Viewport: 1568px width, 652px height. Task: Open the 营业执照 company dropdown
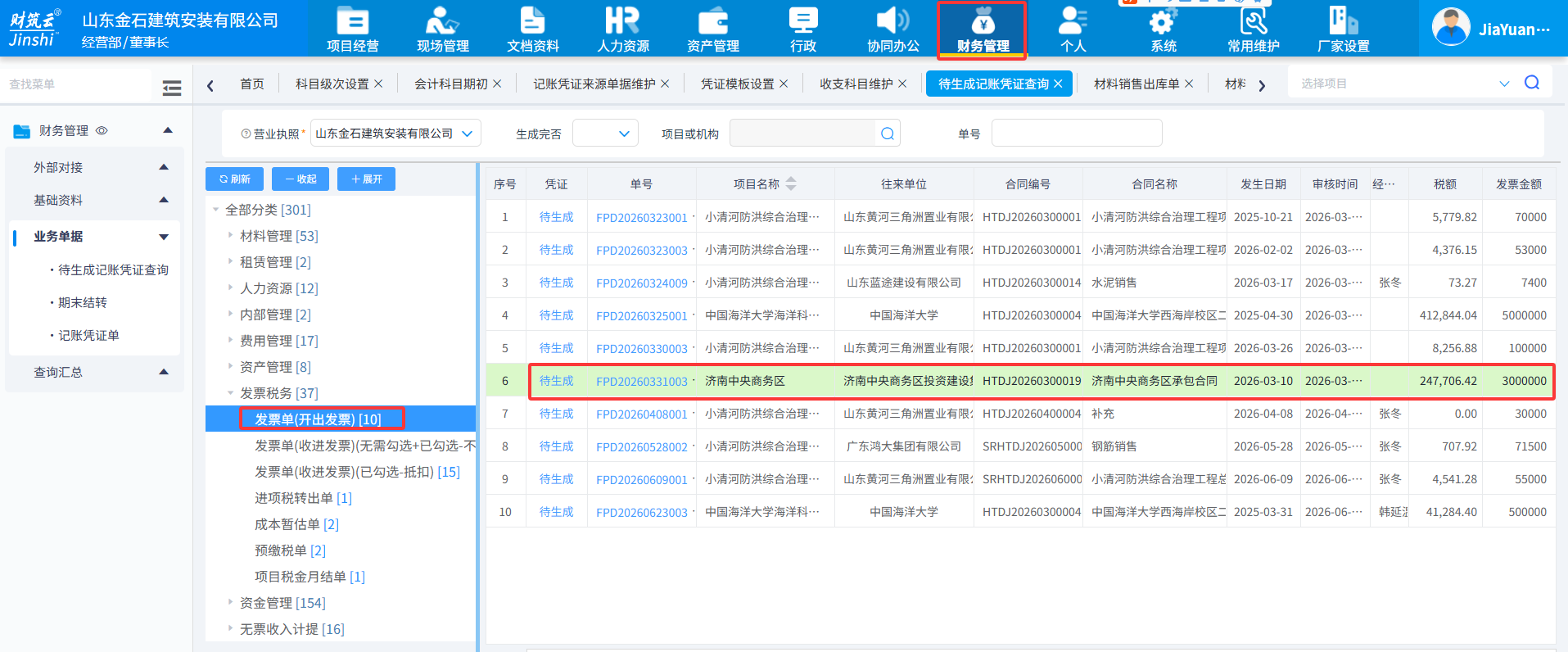[395, 133]
